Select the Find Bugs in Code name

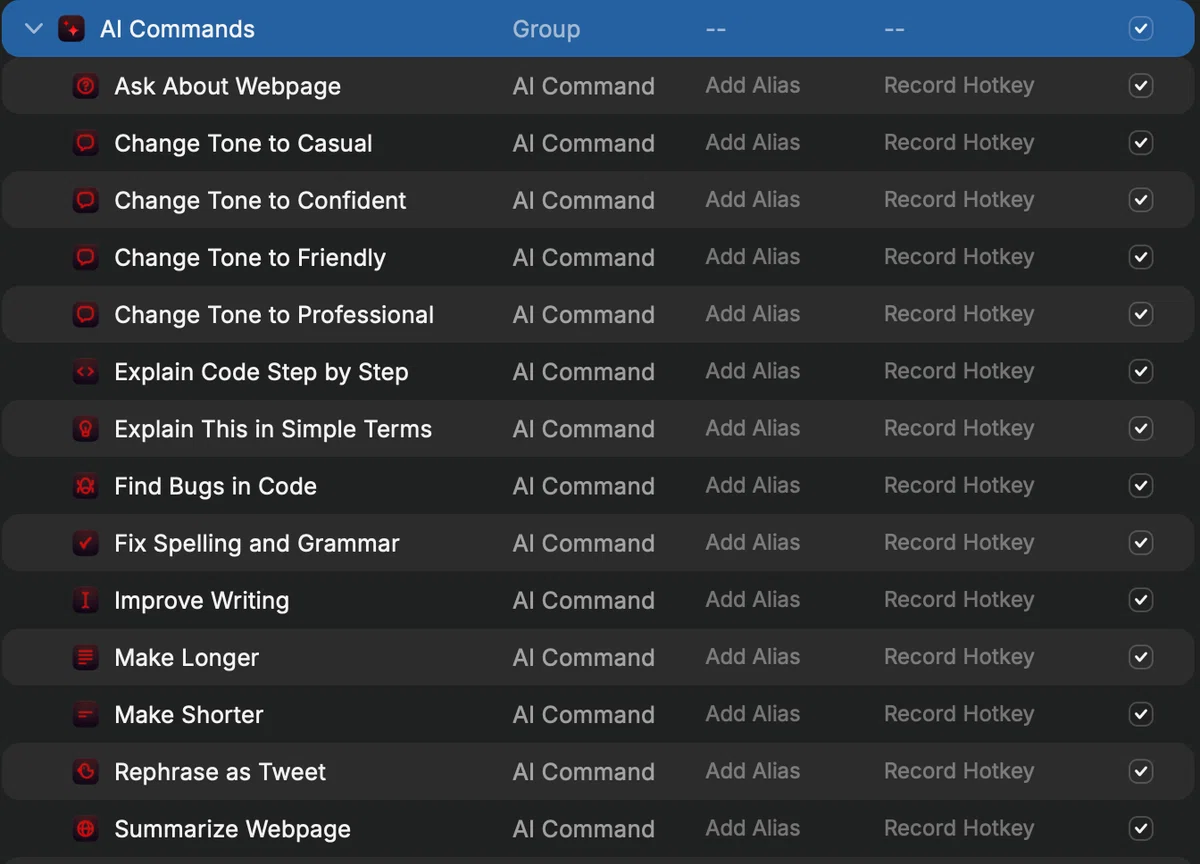click(215, 486)
